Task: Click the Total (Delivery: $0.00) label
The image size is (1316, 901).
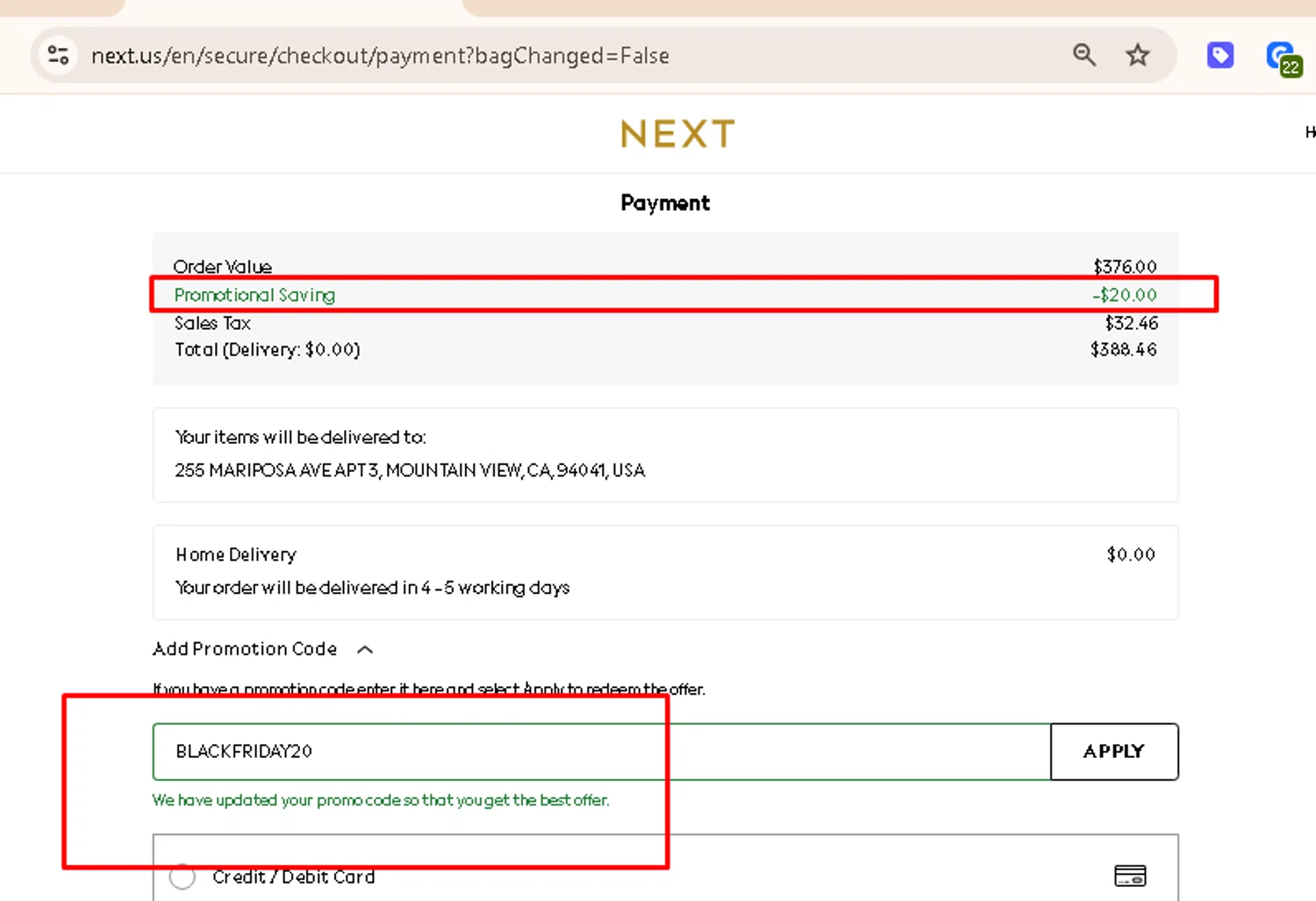Action: [x=268, y=349]
